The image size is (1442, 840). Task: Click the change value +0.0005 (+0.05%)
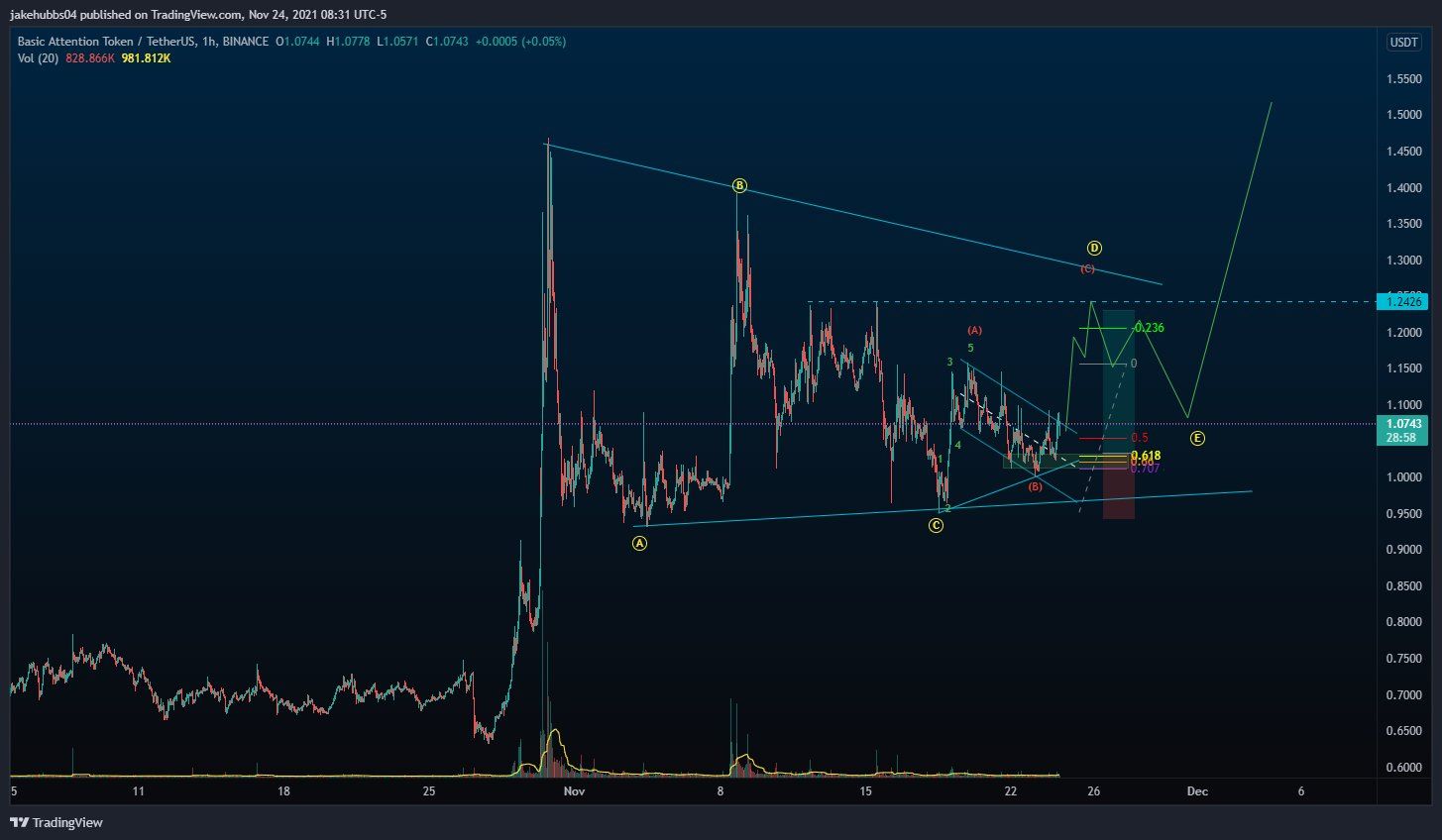pyautogui.click(x=520, y=42)
